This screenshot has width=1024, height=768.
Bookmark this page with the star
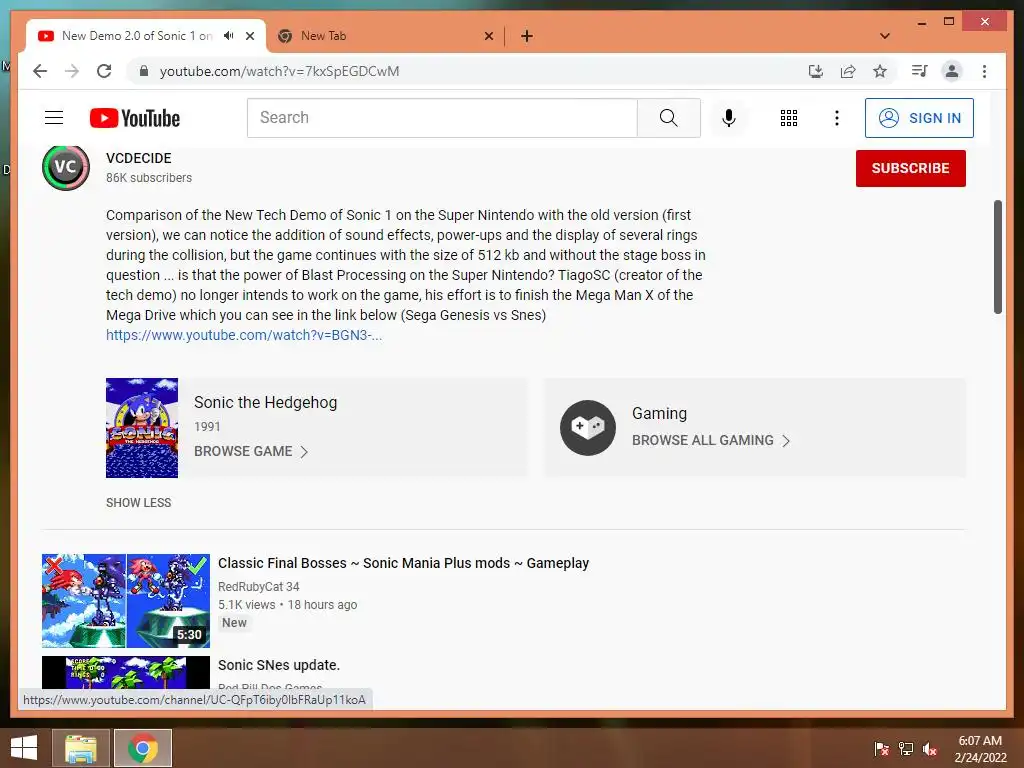(880, 71)
